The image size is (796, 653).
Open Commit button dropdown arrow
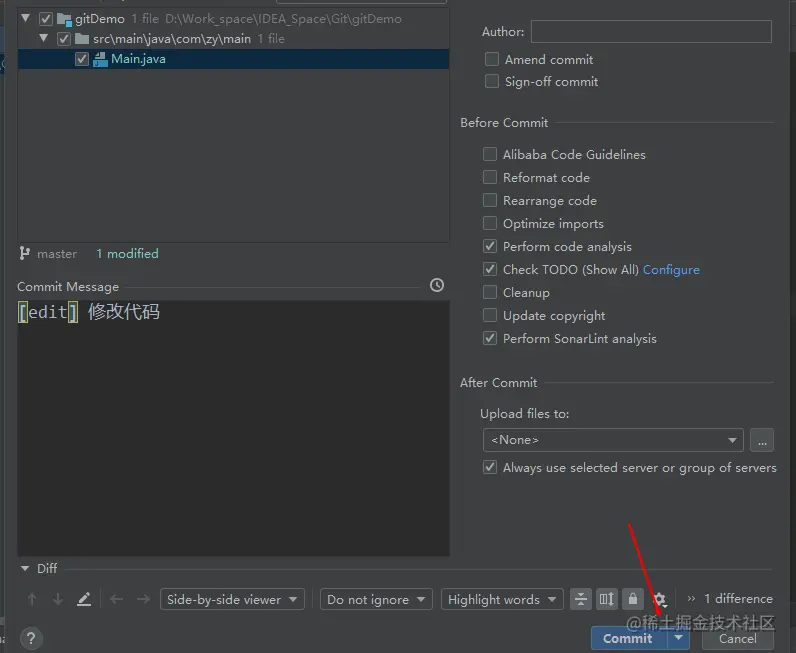[679, 638]
